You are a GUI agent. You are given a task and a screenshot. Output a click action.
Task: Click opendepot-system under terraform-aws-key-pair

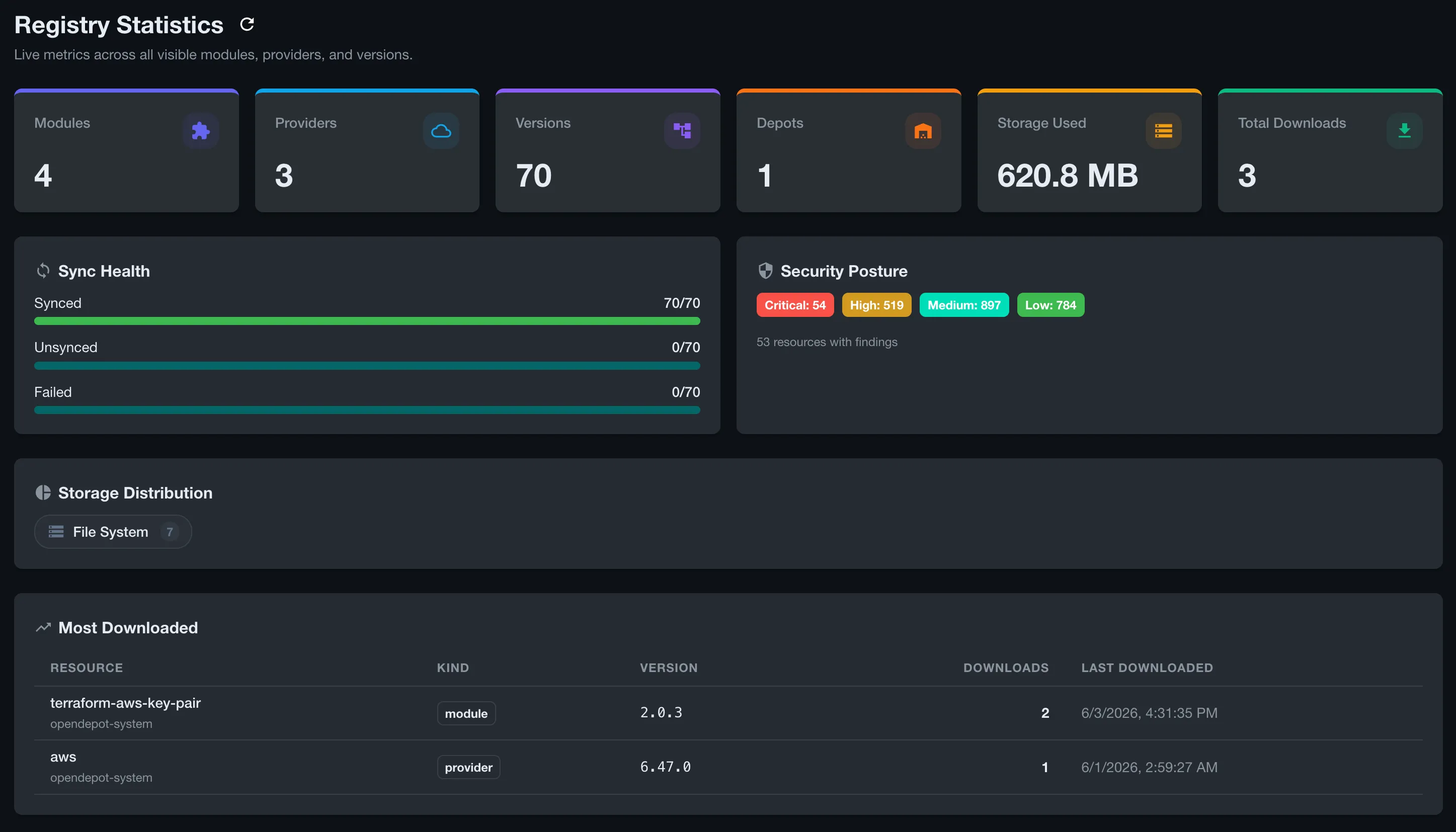pyautogui.click(x=101, y=723)
